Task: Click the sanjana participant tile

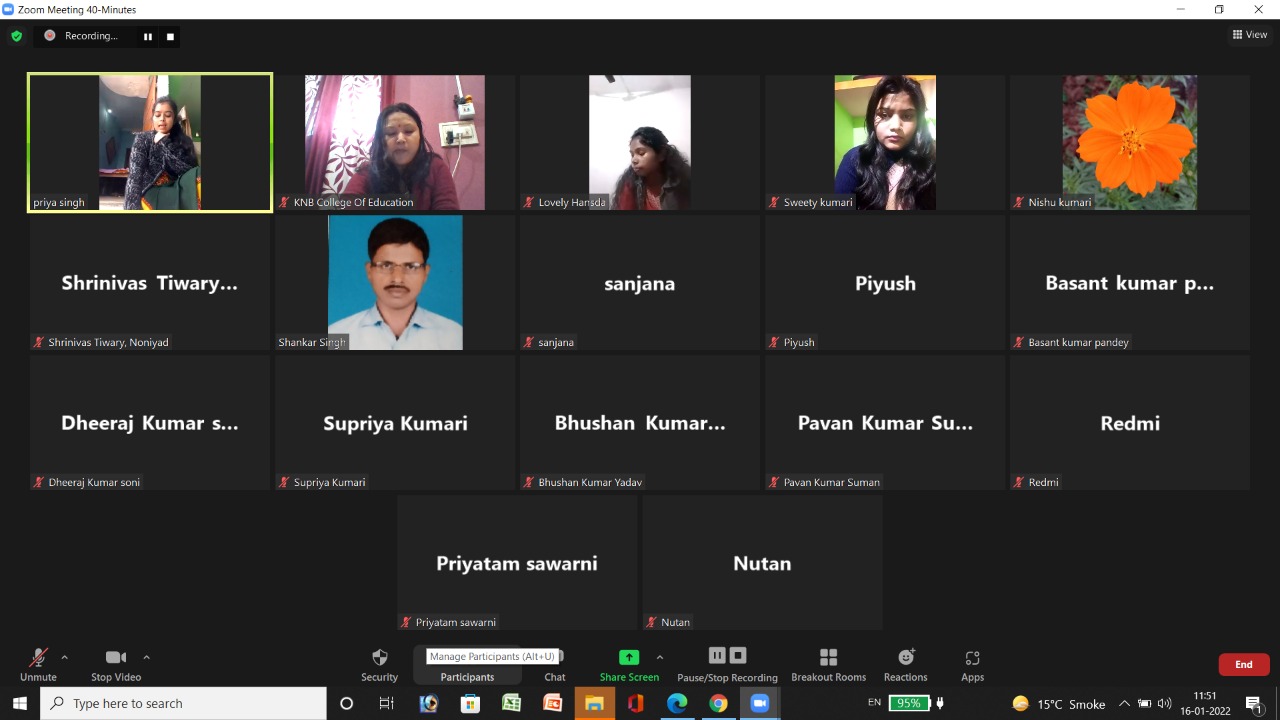Action: coord(640,282)
